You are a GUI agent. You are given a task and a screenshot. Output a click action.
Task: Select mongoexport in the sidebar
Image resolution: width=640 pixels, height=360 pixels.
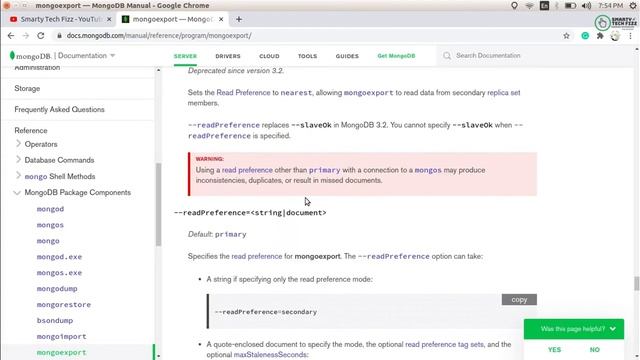pyautogui.click(x=61, y=352)
